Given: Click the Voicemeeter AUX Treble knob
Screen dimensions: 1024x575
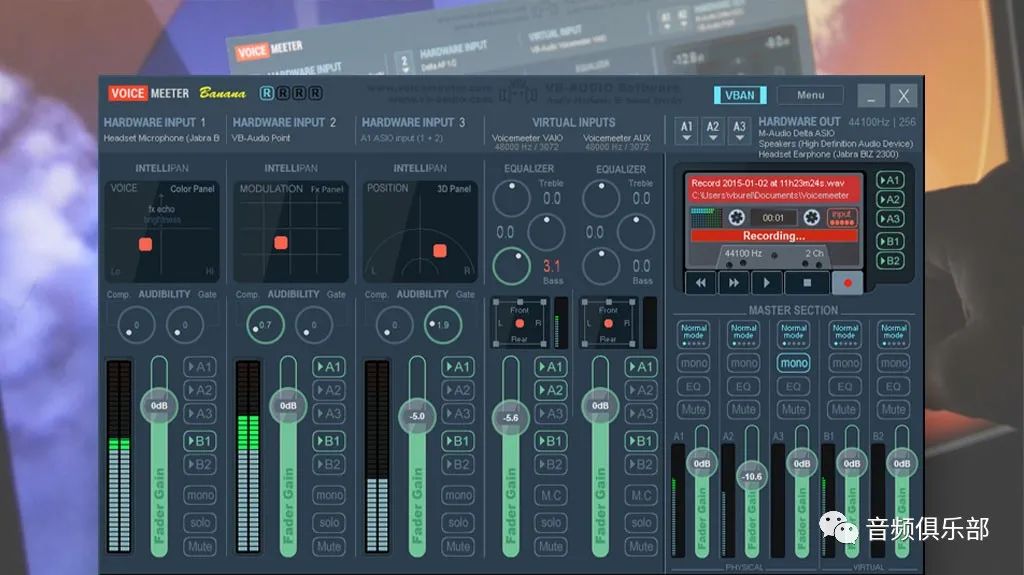Looking at the screenshot, I should [601, 198].
